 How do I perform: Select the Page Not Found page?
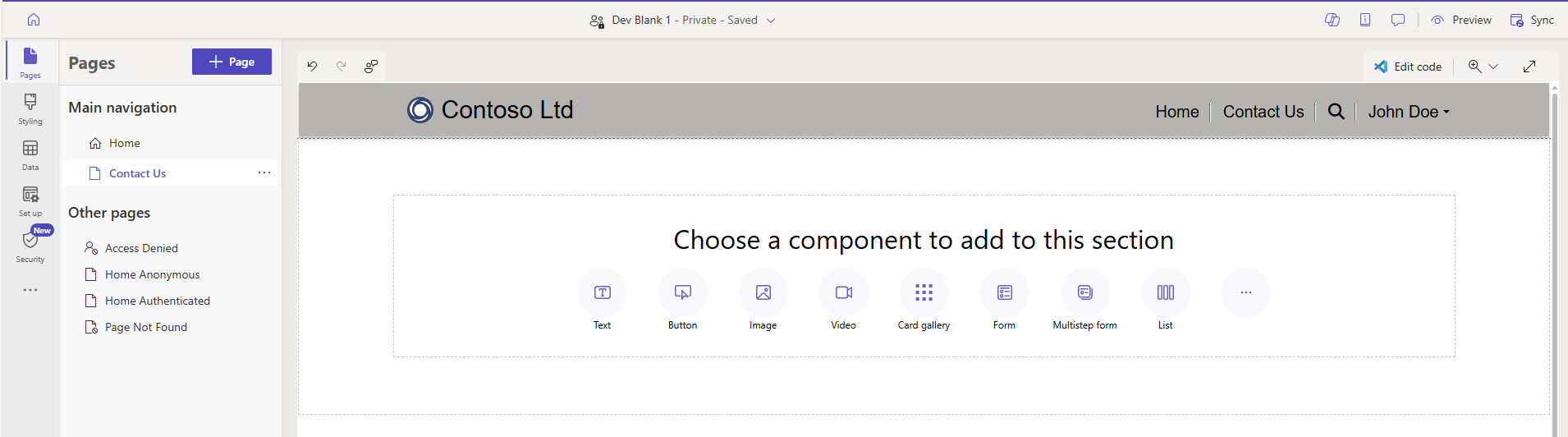point(145,327)
